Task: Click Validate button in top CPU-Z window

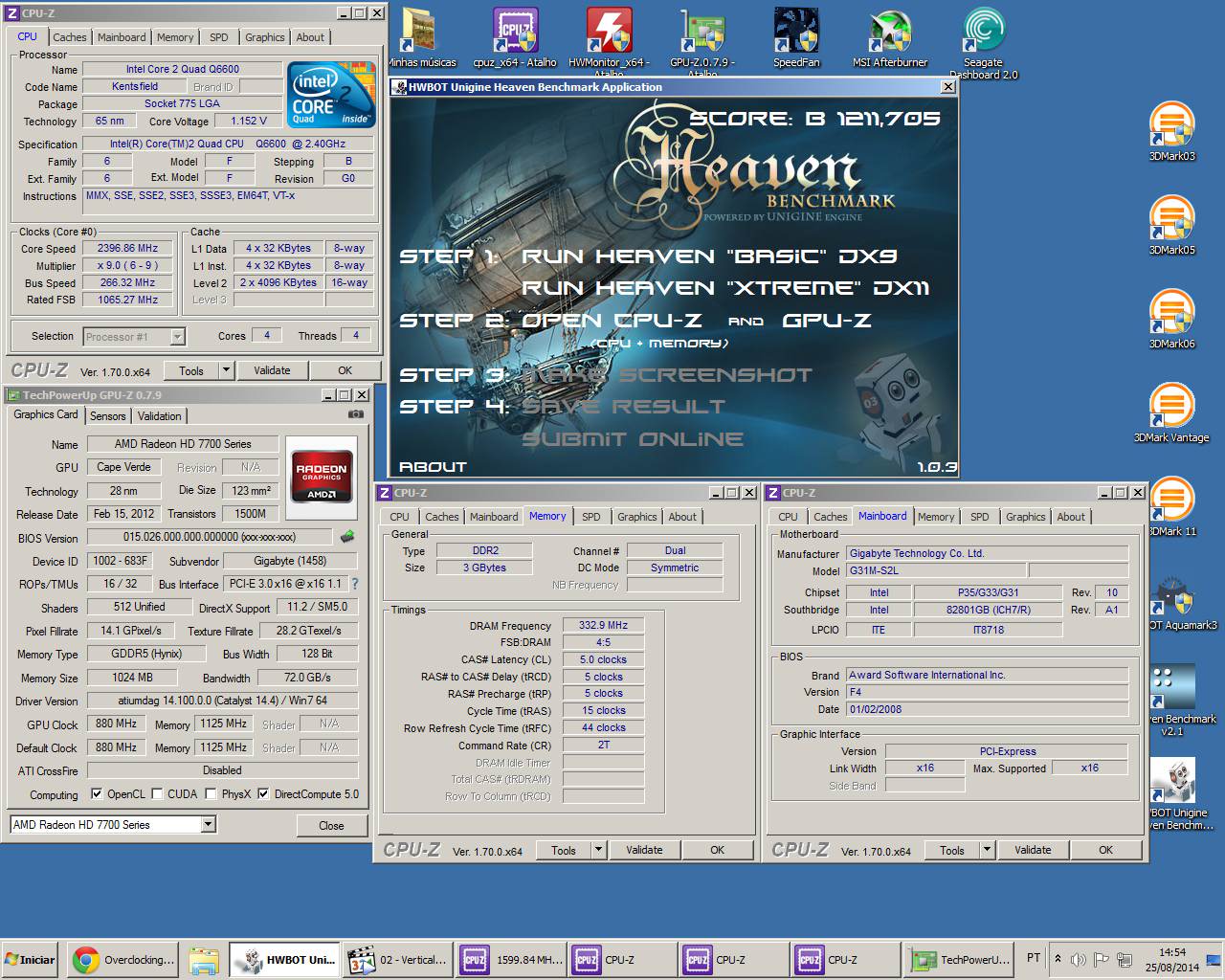Action: 272,370
